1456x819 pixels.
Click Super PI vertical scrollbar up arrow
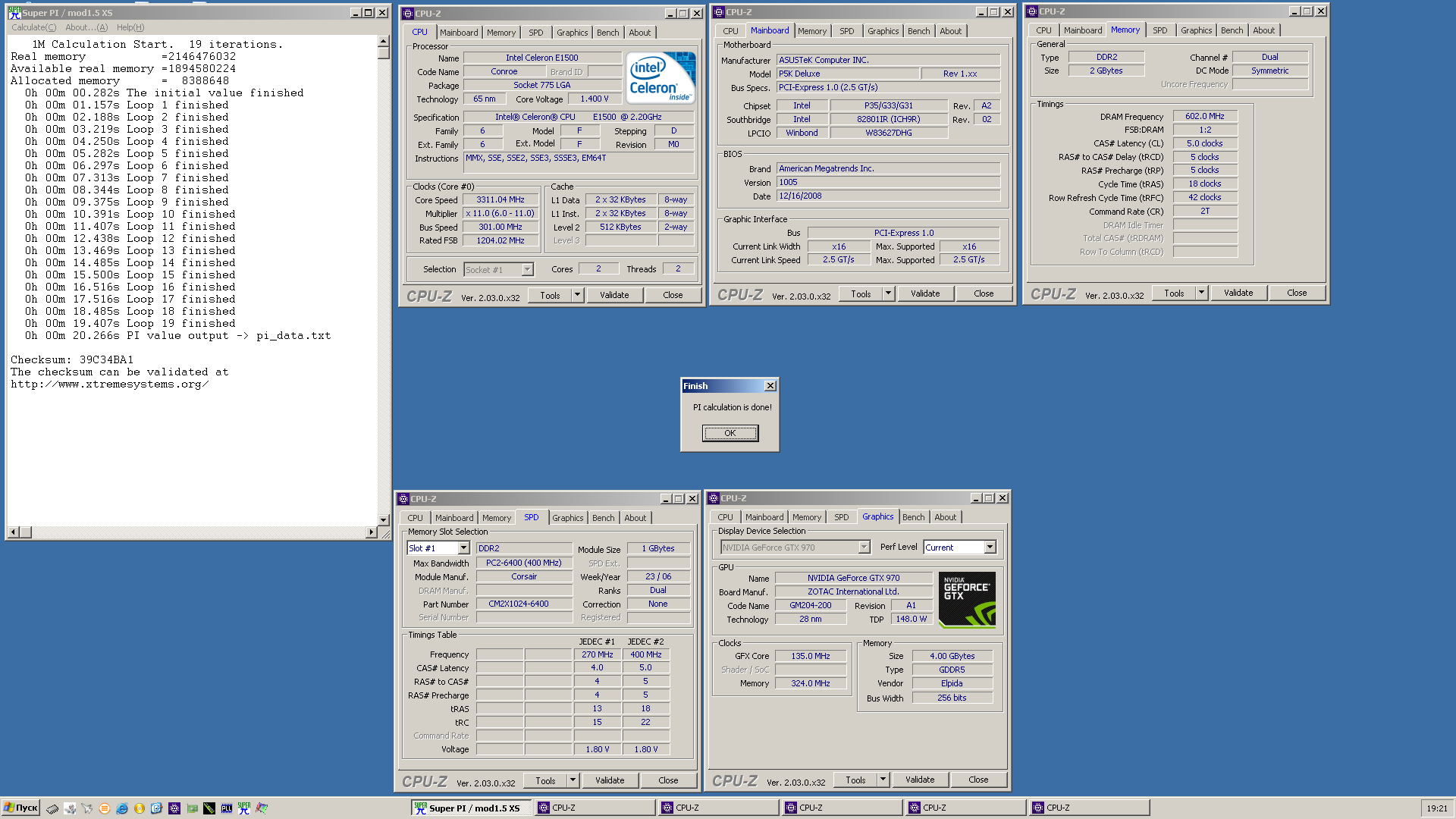[383, 42]
